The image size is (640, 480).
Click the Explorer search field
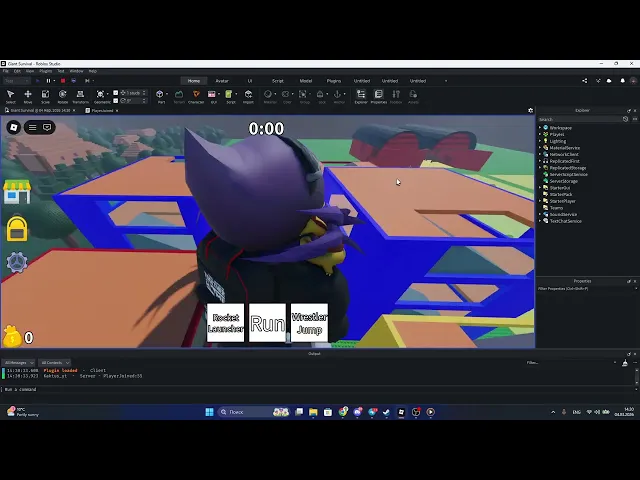click(580, 119)
